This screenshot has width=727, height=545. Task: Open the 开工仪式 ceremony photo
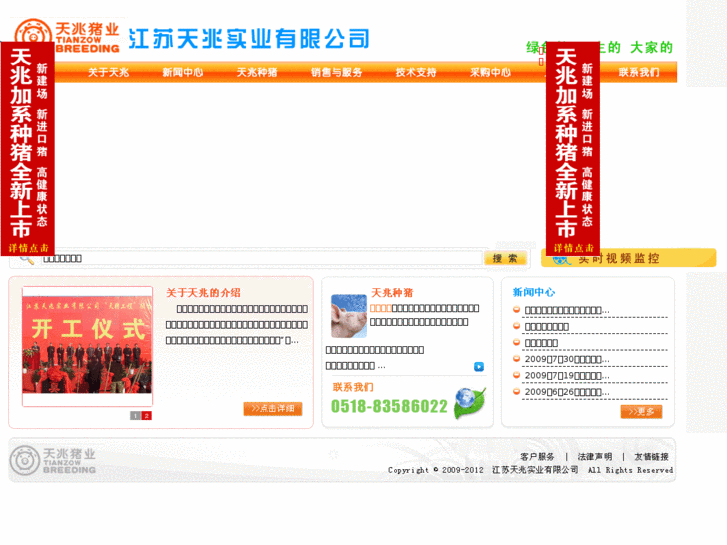coord(87,346)
